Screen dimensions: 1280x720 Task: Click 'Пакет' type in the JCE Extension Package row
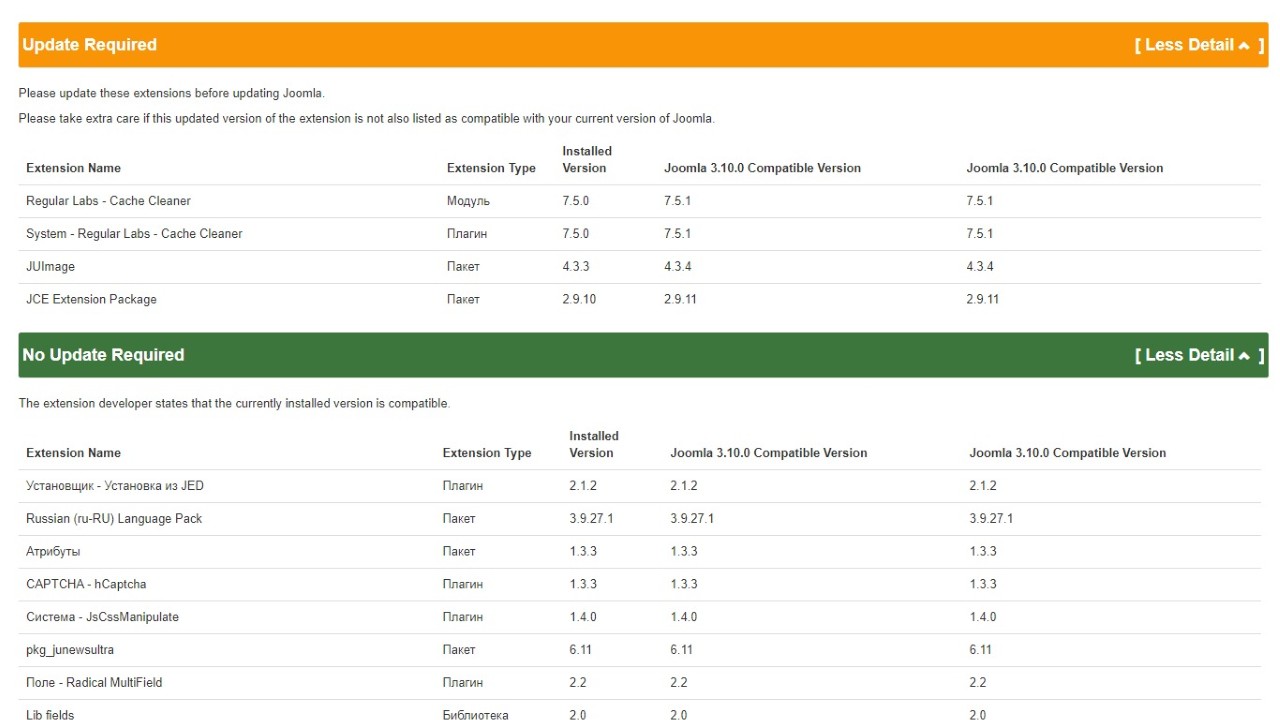click(x=463, y=299)
